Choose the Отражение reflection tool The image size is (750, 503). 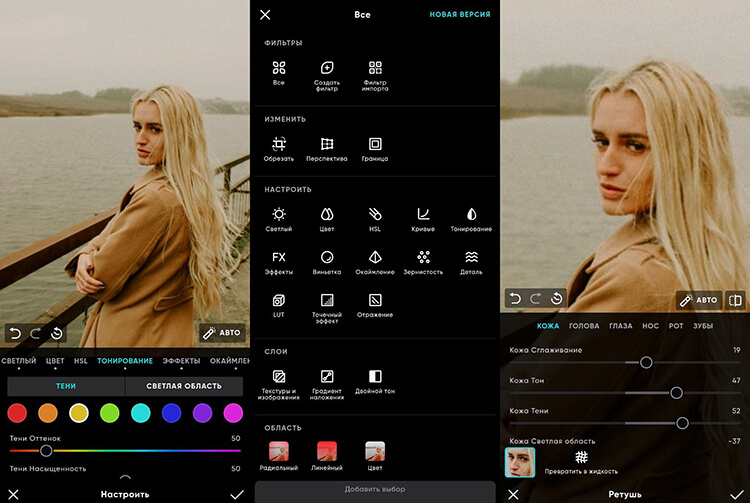pyautogui.click(x=375, y=300)
